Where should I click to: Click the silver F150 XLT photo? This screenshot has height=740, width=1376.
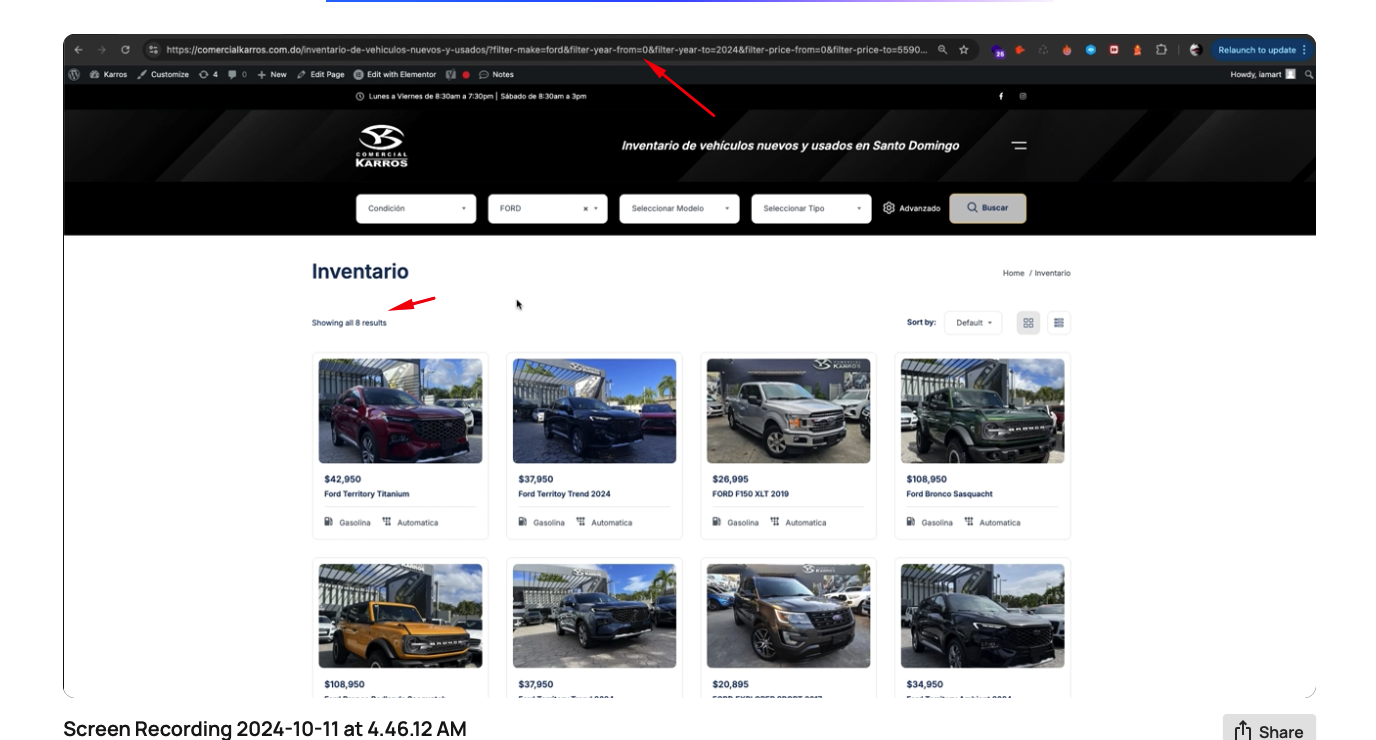click(x=788, y=411)
